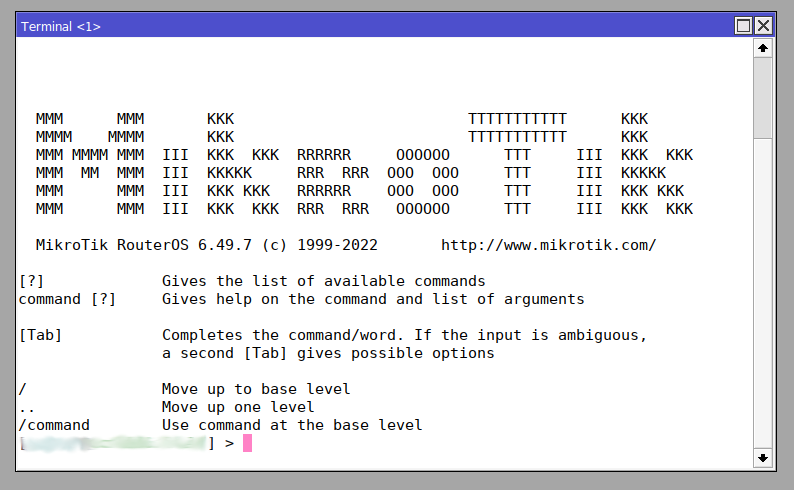Click the [Tab] key label
The width and height of the screenshot is (794, 490).
click(x=40, y=335)
